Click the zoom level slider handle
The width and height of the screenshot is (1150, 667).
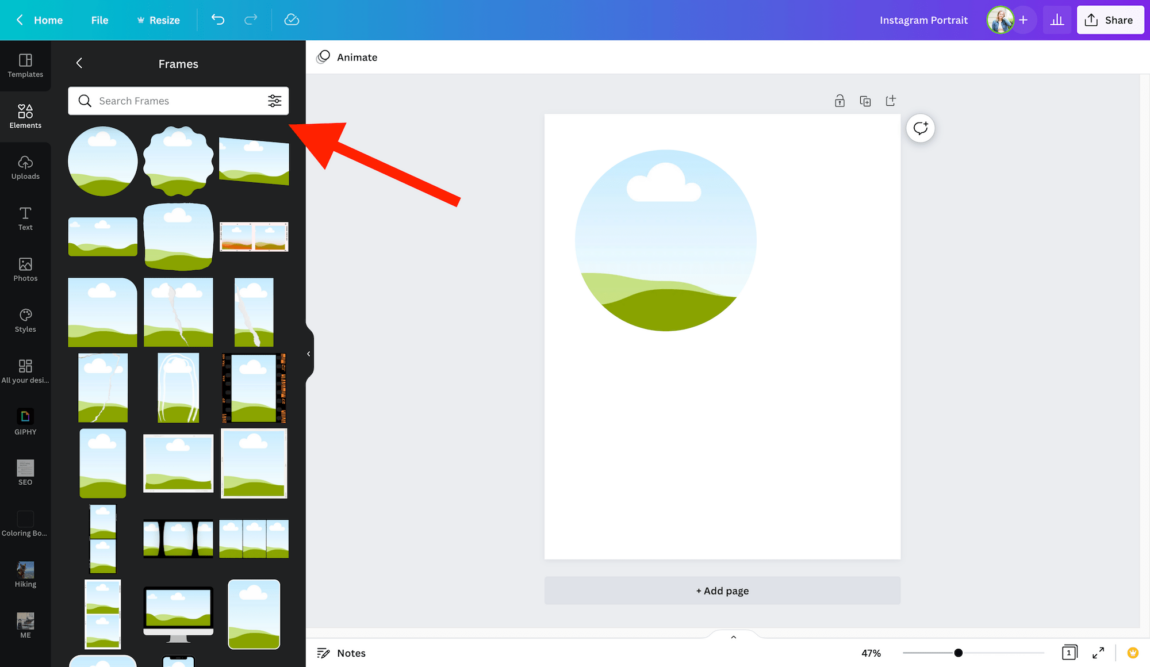point(958,653)
